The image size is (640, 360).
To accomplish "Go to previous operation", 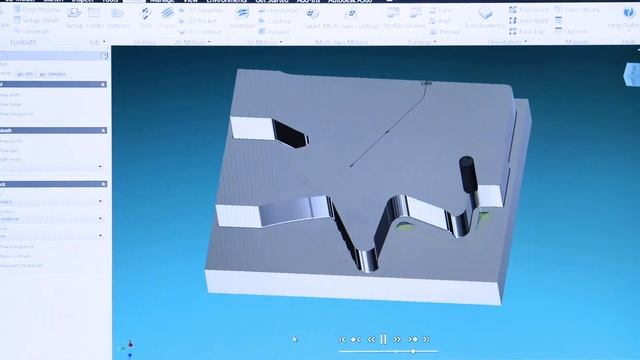I will [356, 339].
